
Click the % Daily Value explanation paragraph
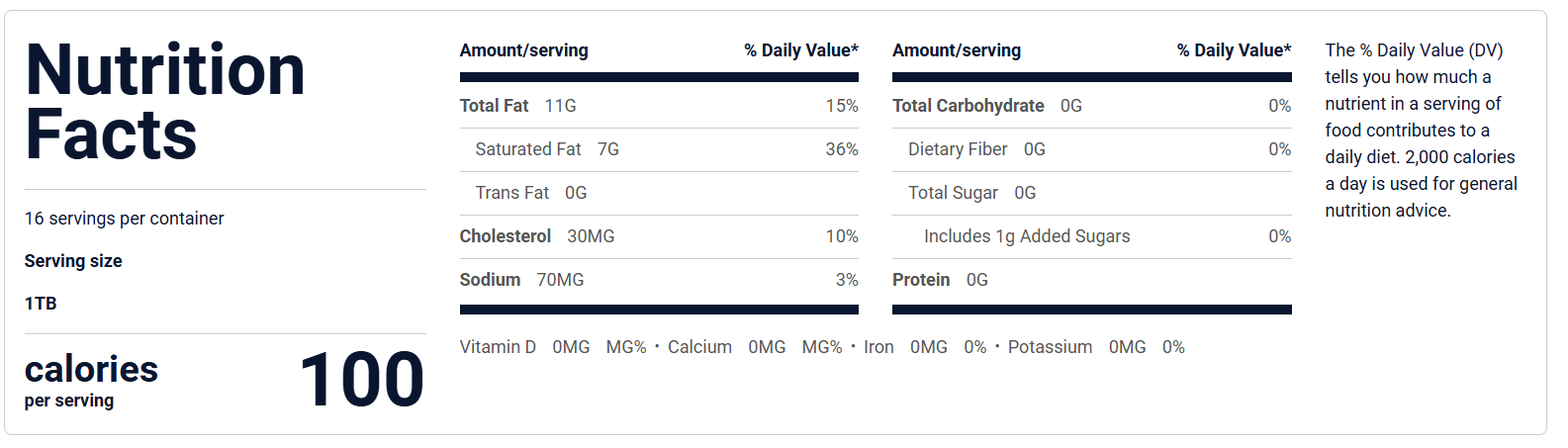point(1421,131)
